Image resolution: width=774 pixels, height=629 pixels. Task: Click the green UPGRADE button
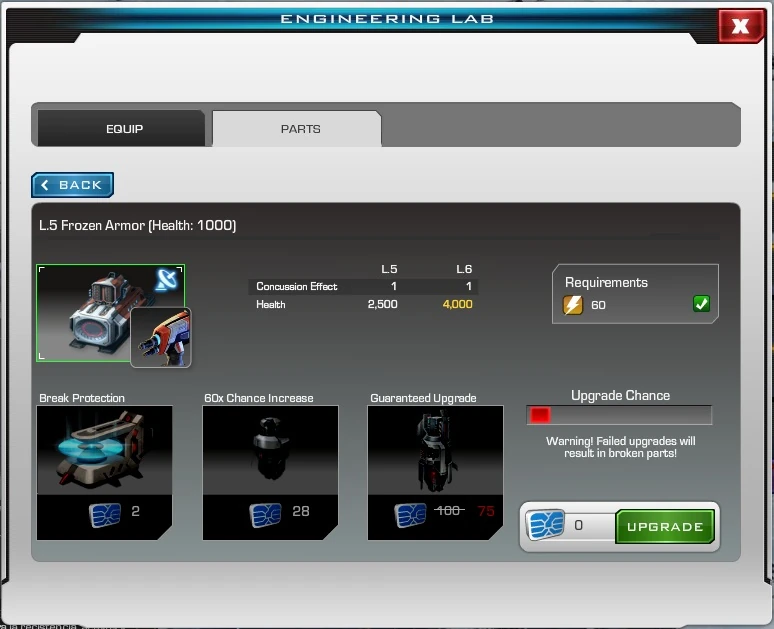coord(664,527)
